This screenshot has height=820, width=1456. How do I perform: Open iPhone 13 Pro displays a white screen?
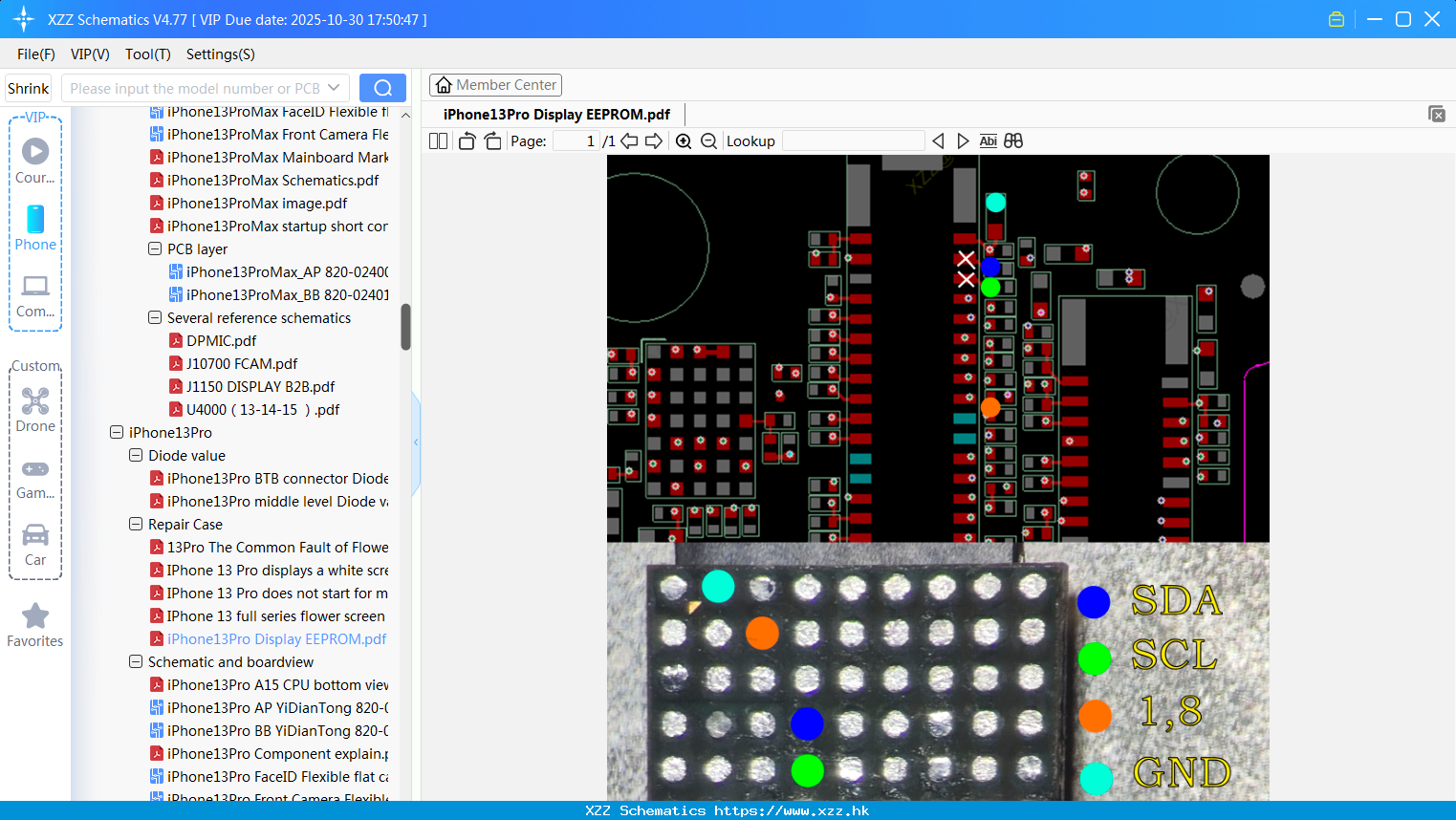click(x=277, y=570)
